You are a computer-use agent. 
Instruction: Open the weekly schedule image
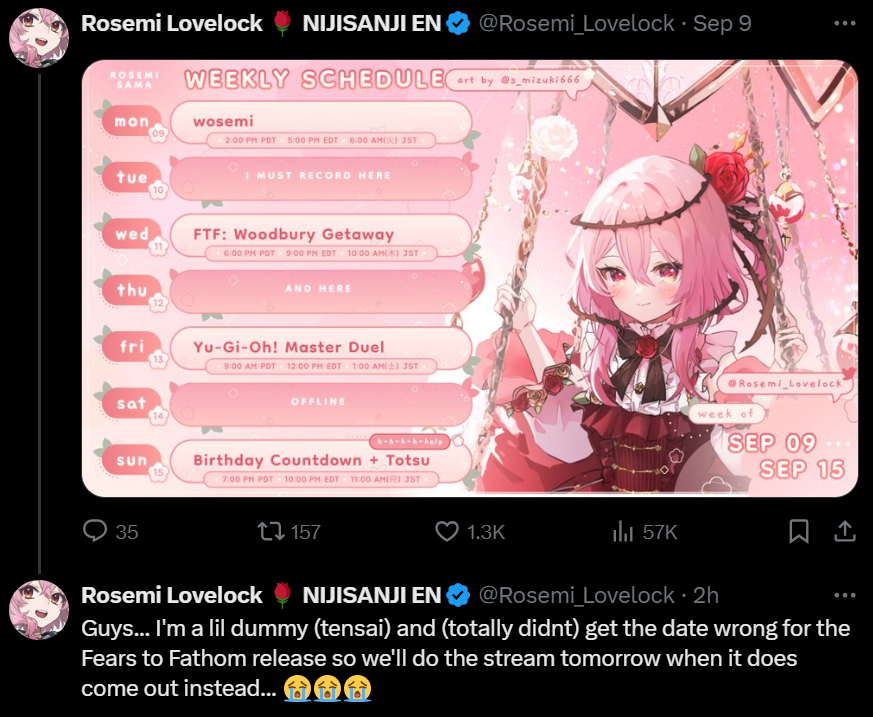pyautogui.click(x=469, y=278)
